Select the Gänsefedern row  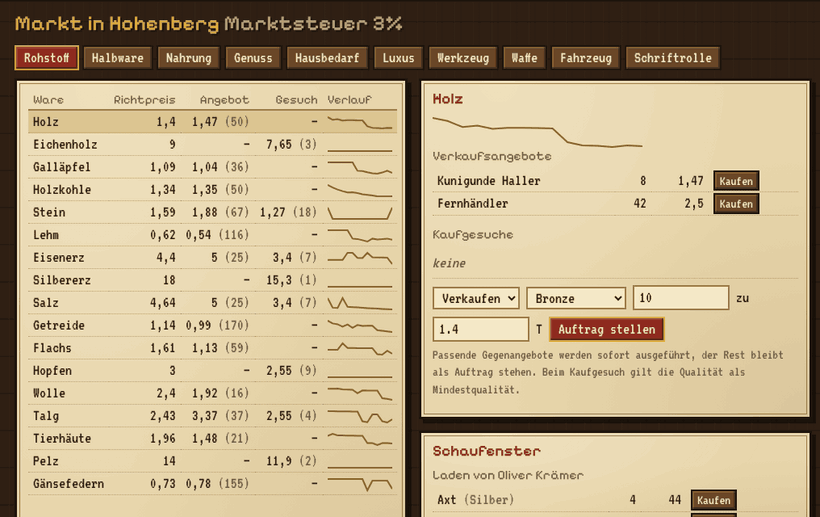click(x=212, y=484)
